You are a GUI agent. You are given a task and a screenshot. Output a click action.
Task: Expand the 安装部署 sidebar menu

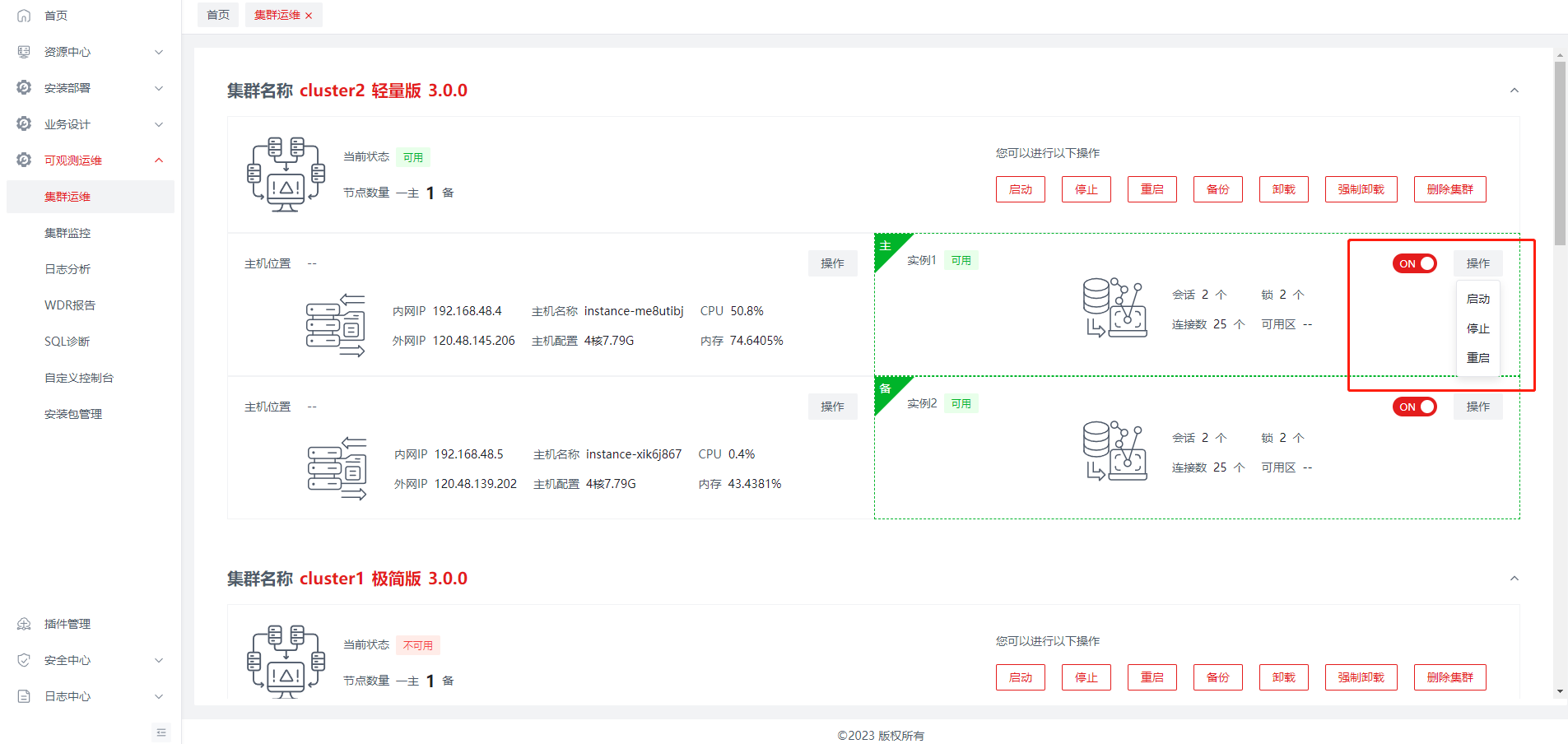tap(91, 88)
